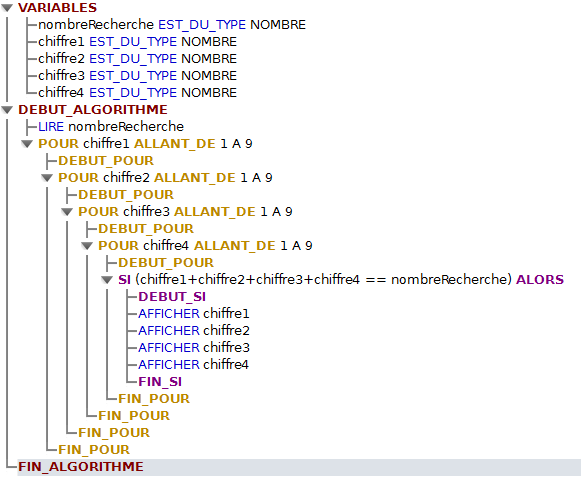The width and height of the screenshot is (581, 483).
Task: Select the SI sum equals nombreRecherche line
Action: (341, 280)
